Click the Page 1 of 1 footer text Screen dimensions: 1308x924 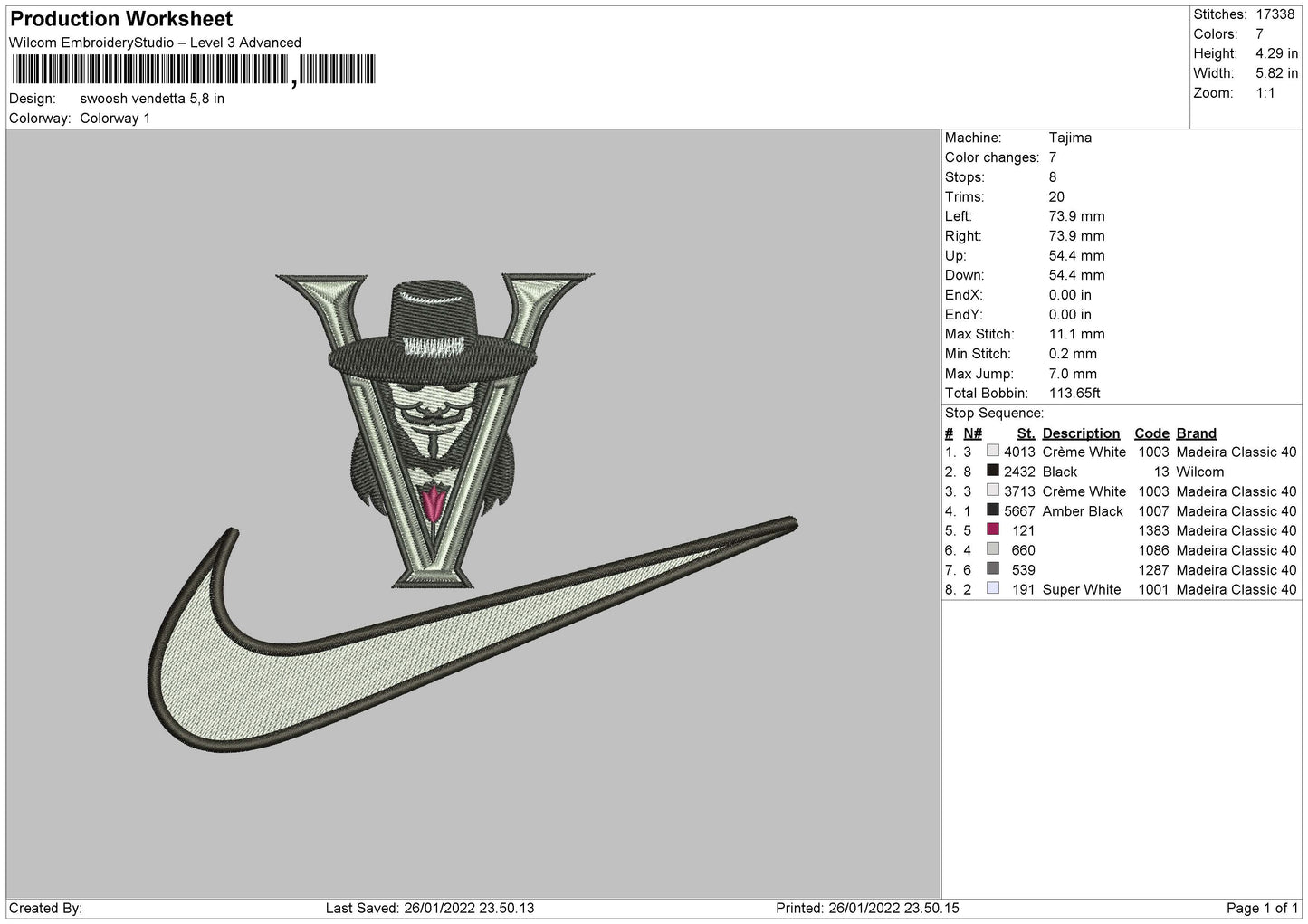1261,908
